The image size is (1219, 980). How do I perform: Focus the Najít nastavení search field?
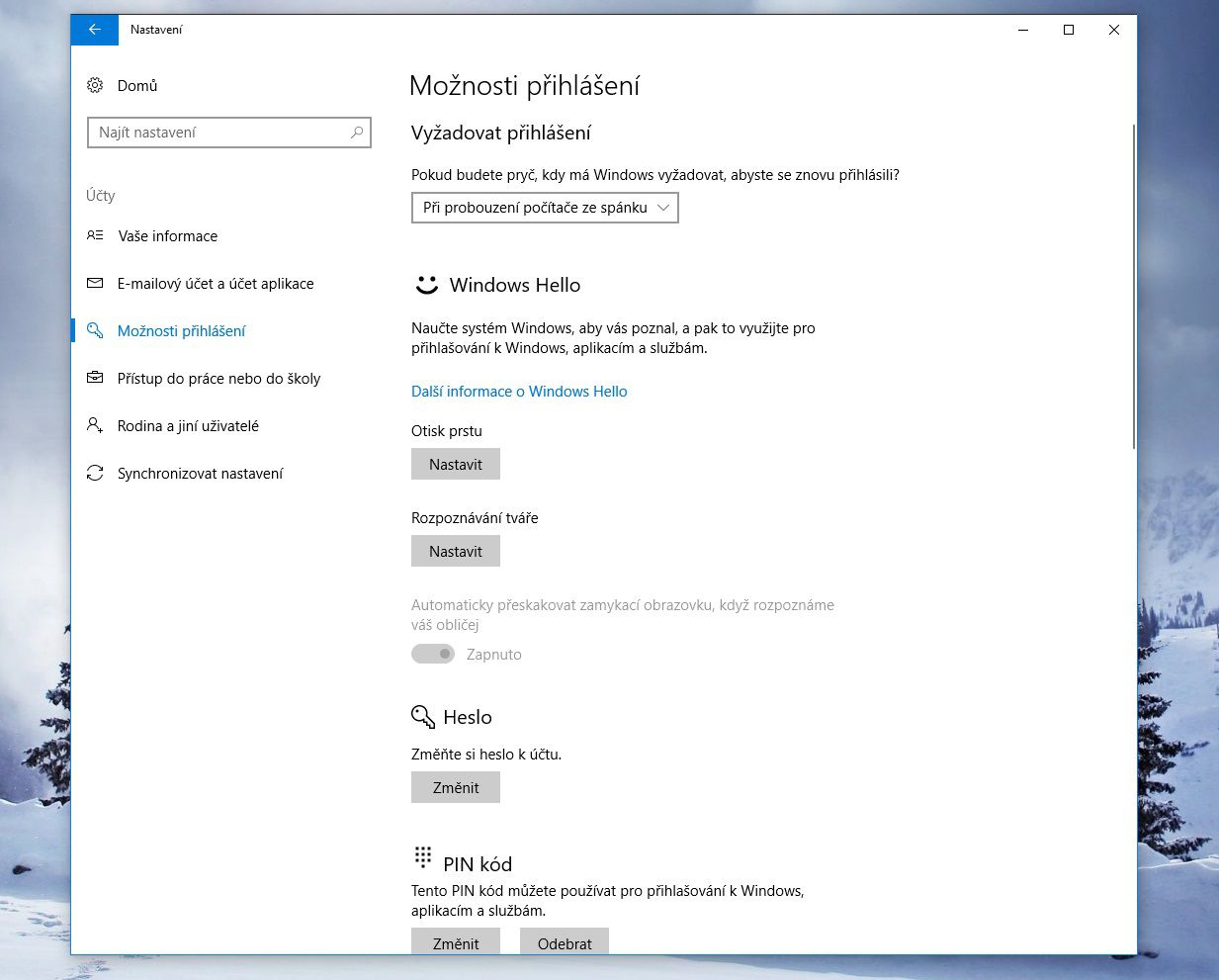pos(229,133)
